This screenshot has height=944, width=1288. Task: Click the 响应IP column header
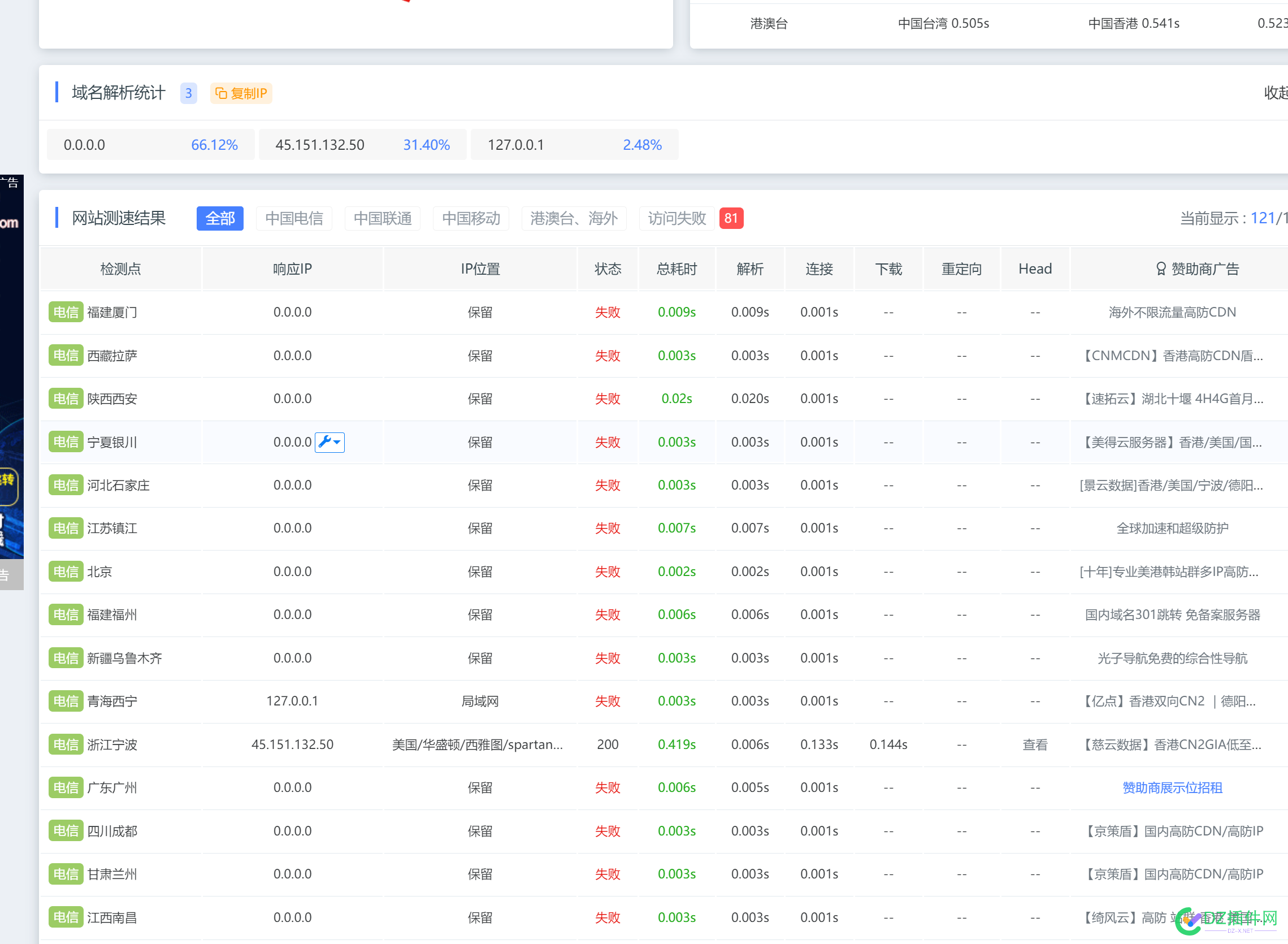(292, 269)
